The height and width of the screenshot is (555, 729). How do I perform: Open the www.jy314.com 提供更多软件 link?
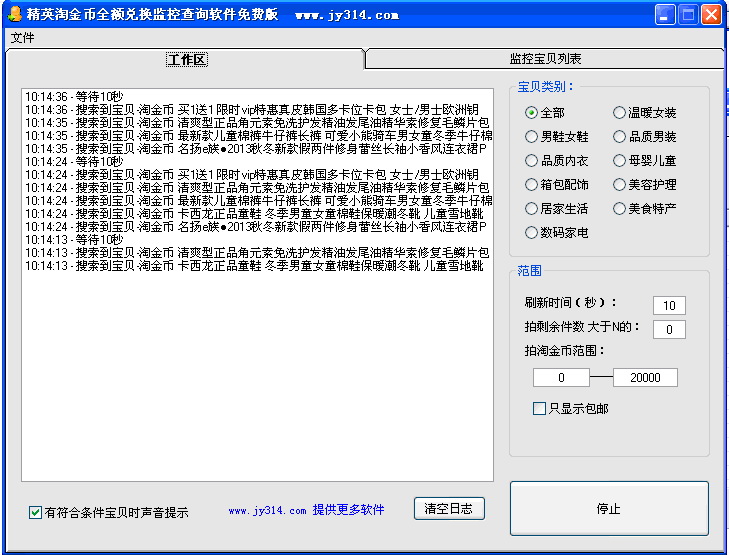tap(306, 510)
